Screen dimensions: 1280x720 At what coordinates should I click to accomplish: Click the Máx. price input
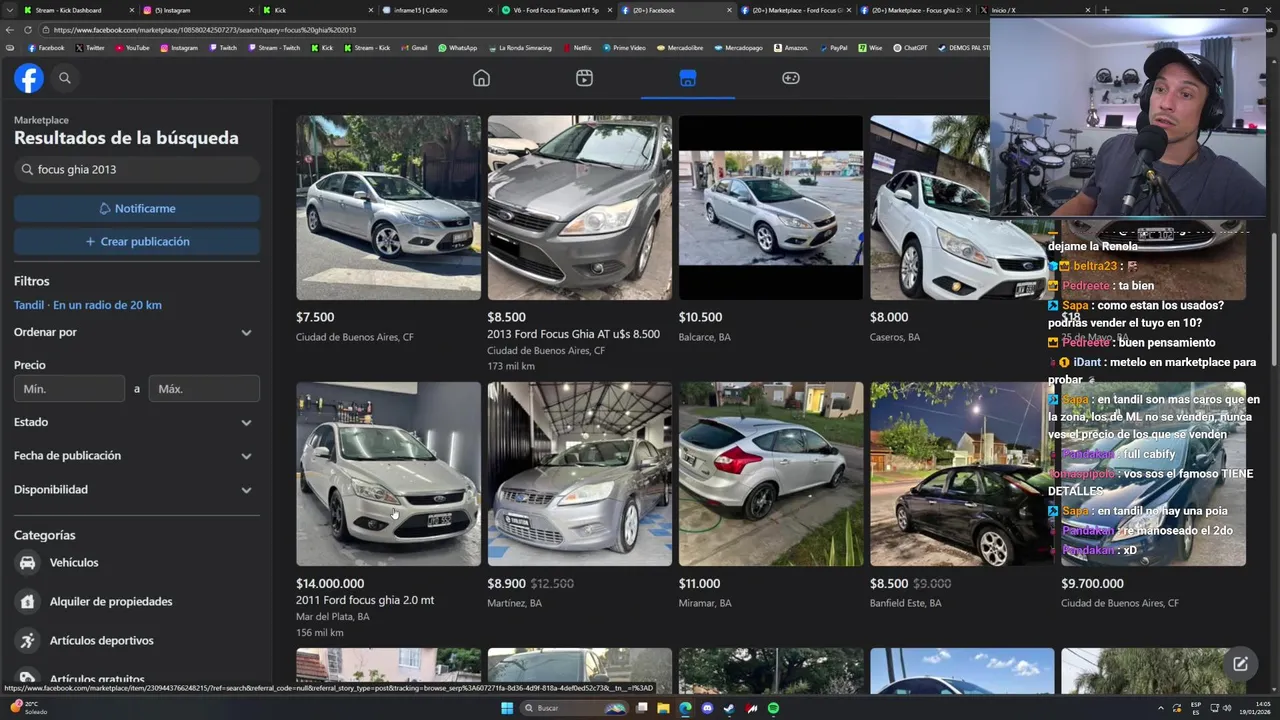point(204,389)
